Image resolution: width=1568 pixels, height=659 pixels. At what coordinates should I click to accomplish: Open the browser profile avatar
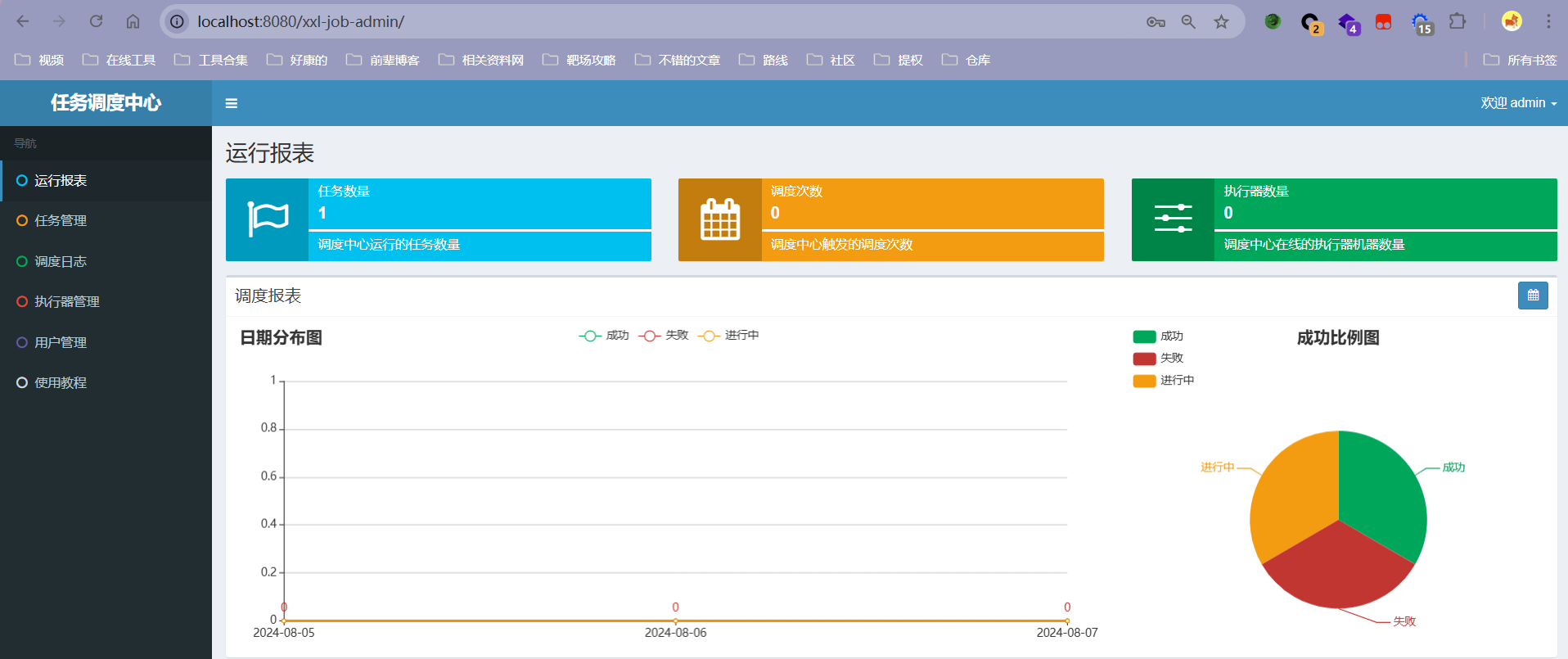coord(1512,21)
